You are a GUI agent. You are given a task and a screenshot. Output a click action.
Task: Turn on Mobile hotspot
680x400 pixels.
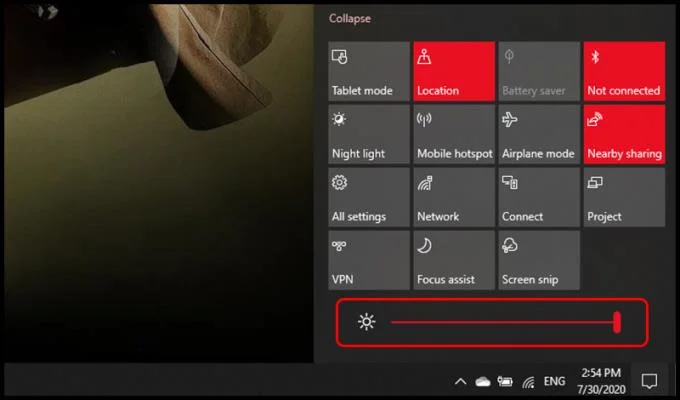[454, 134]
